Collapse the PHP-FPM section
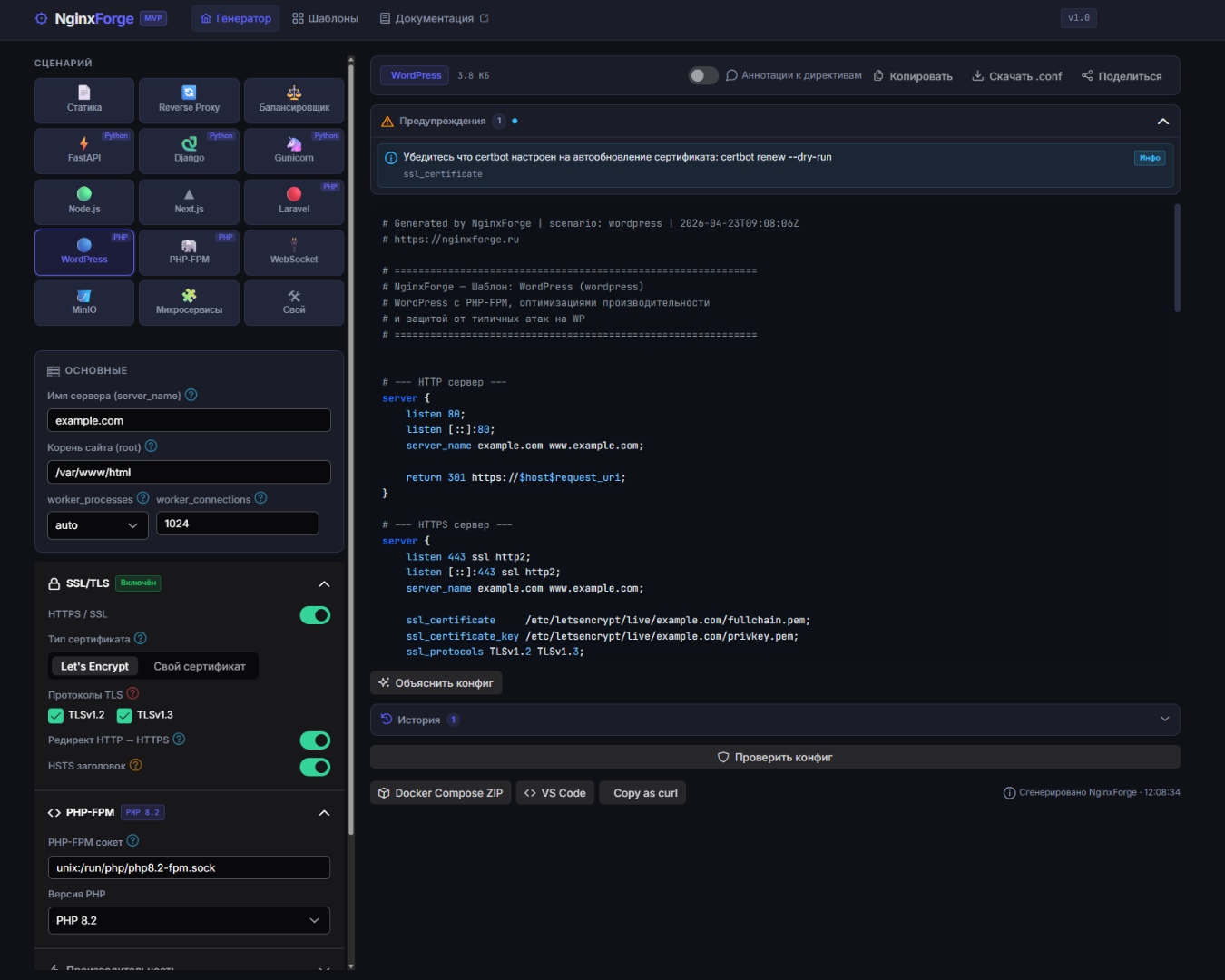 click(x=324, y=813)
